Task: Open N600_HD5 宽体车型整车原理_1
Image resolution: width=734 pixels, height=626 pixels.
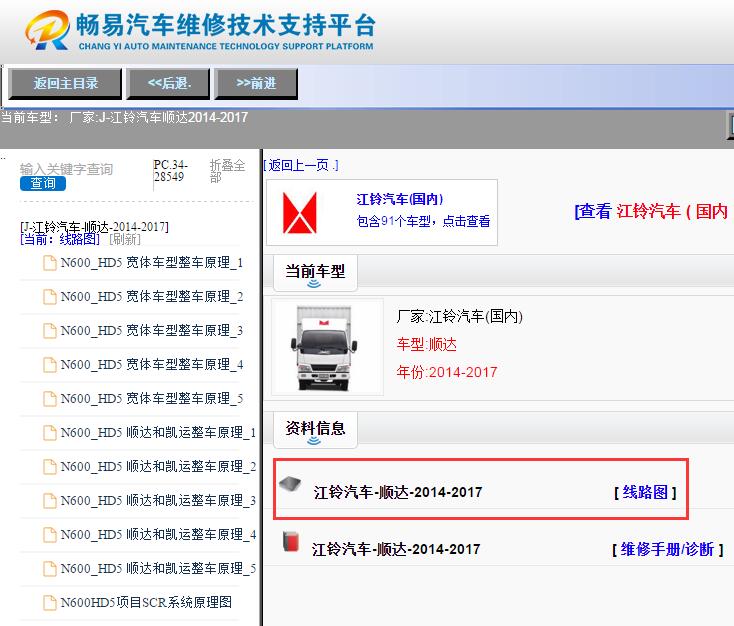Action: [152, 263]
